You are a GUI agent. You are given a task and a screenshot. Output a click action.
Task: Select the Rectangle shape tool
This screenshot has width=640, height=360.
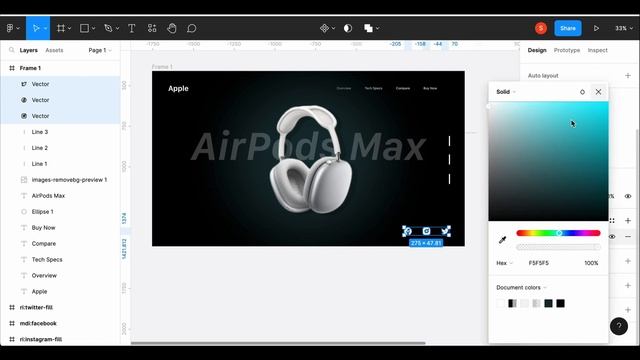[84, 28]
